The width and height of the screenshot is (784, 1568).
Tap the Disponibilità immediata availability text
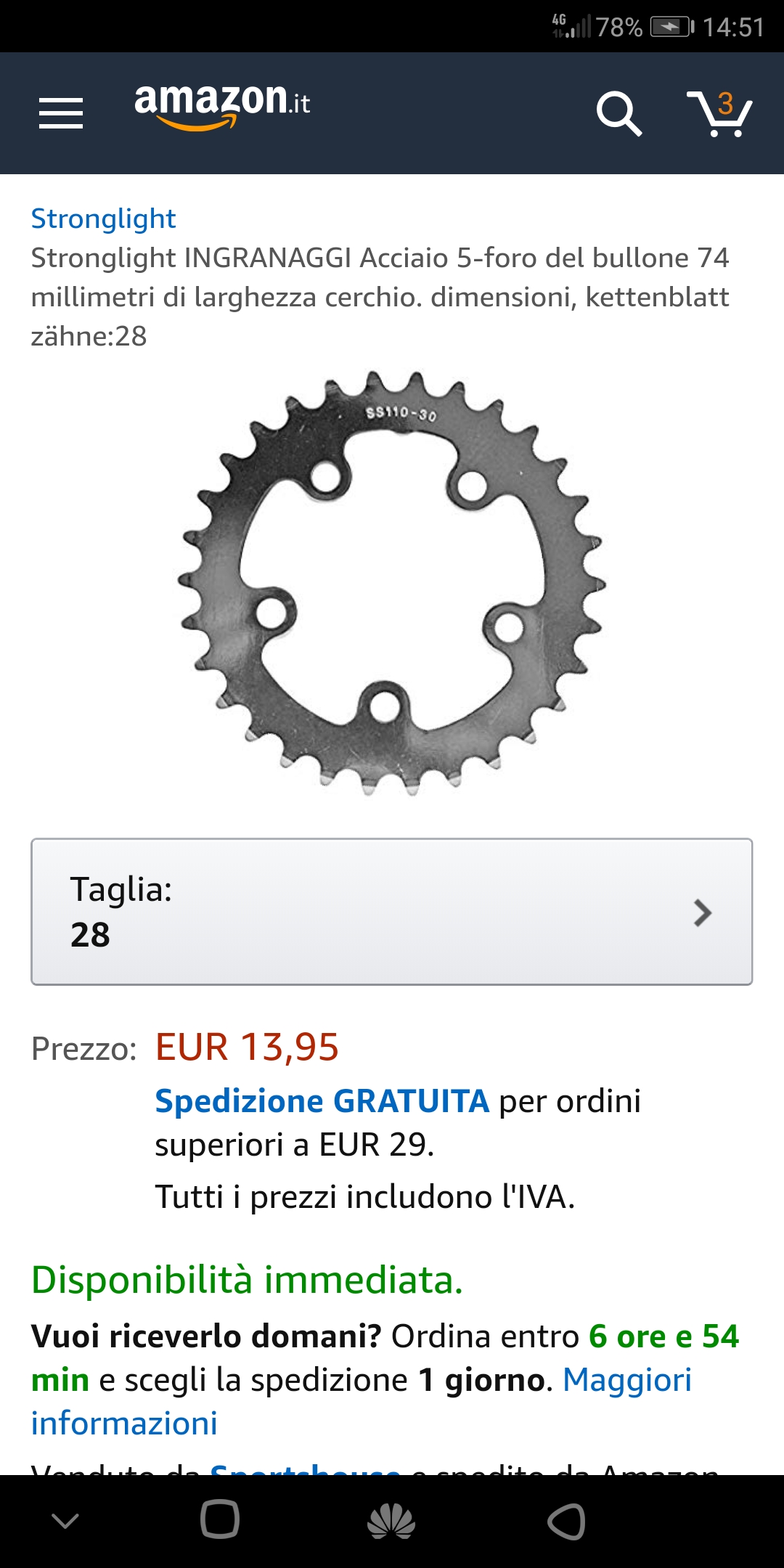click(247, 1279)
